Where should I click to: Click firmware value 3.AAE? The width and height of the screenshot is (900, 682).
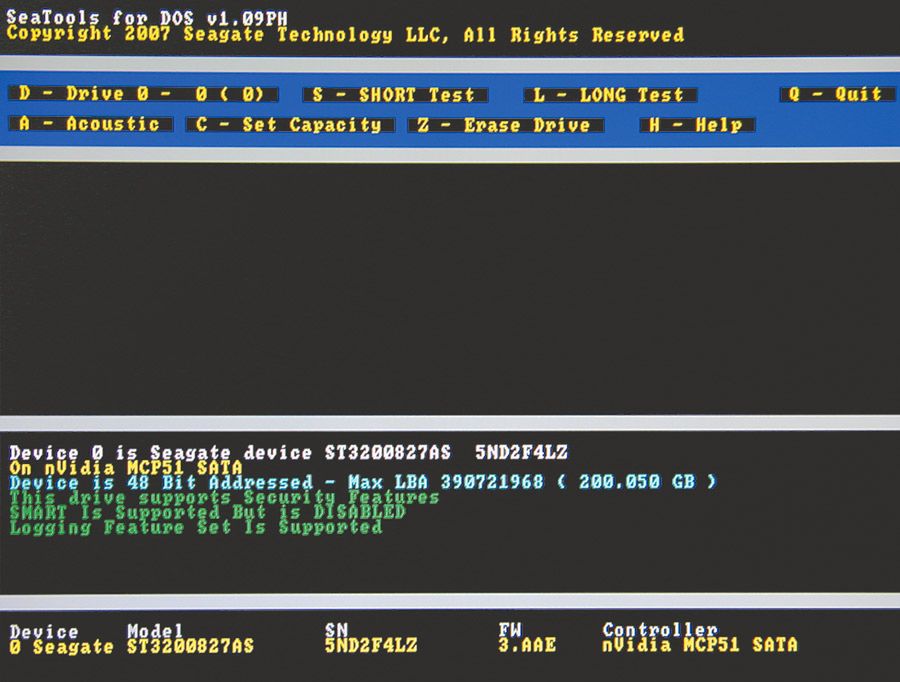click(527, 645)
